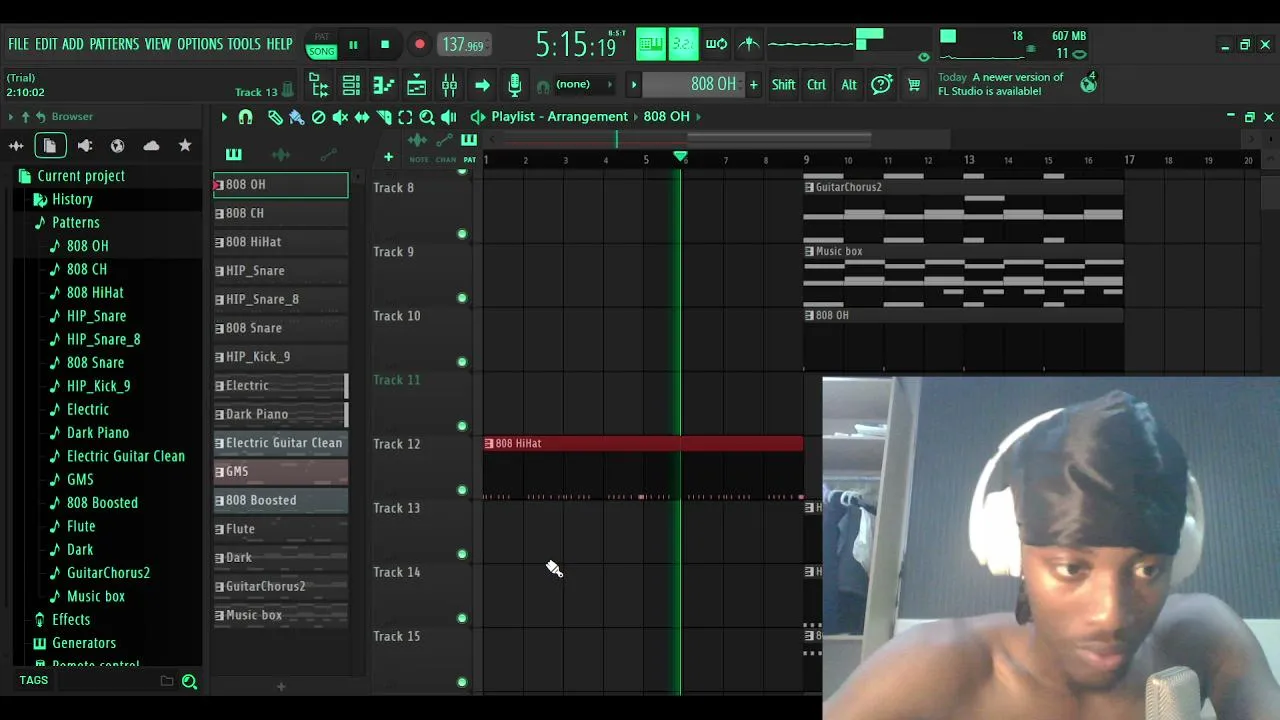Open the help chat bubble icon
The image size is (1280, 720).
tap(881, 85)
